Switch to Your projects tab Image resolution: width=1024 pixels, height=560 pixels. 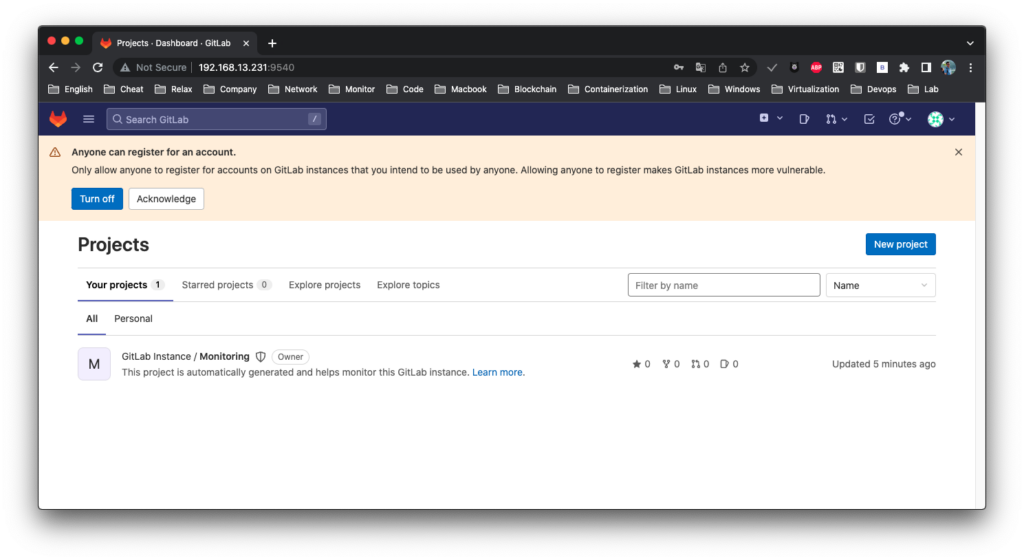125,285
